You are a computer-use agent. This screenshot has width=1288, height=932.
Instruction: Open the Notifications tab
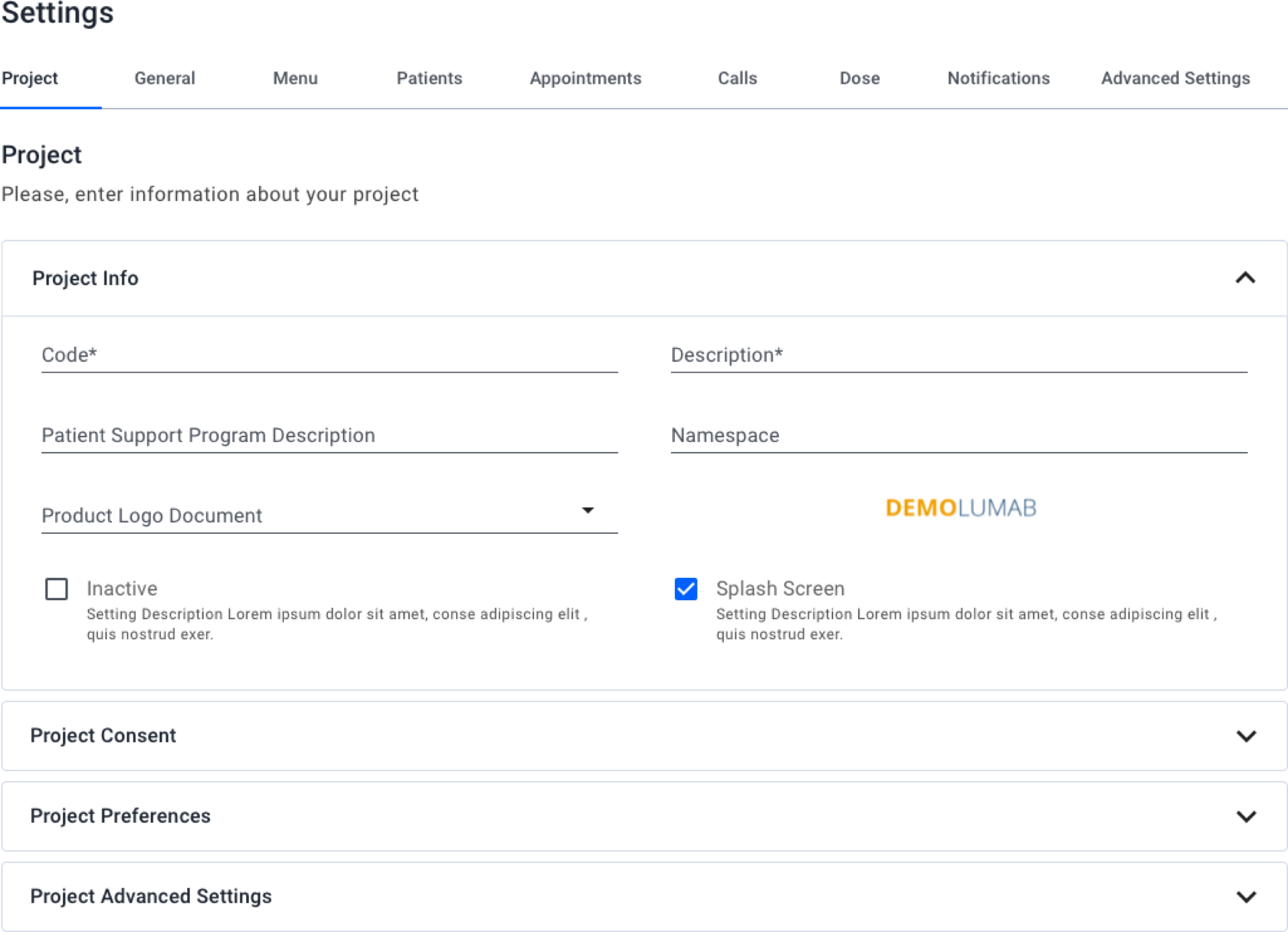(x=999, y=78)
